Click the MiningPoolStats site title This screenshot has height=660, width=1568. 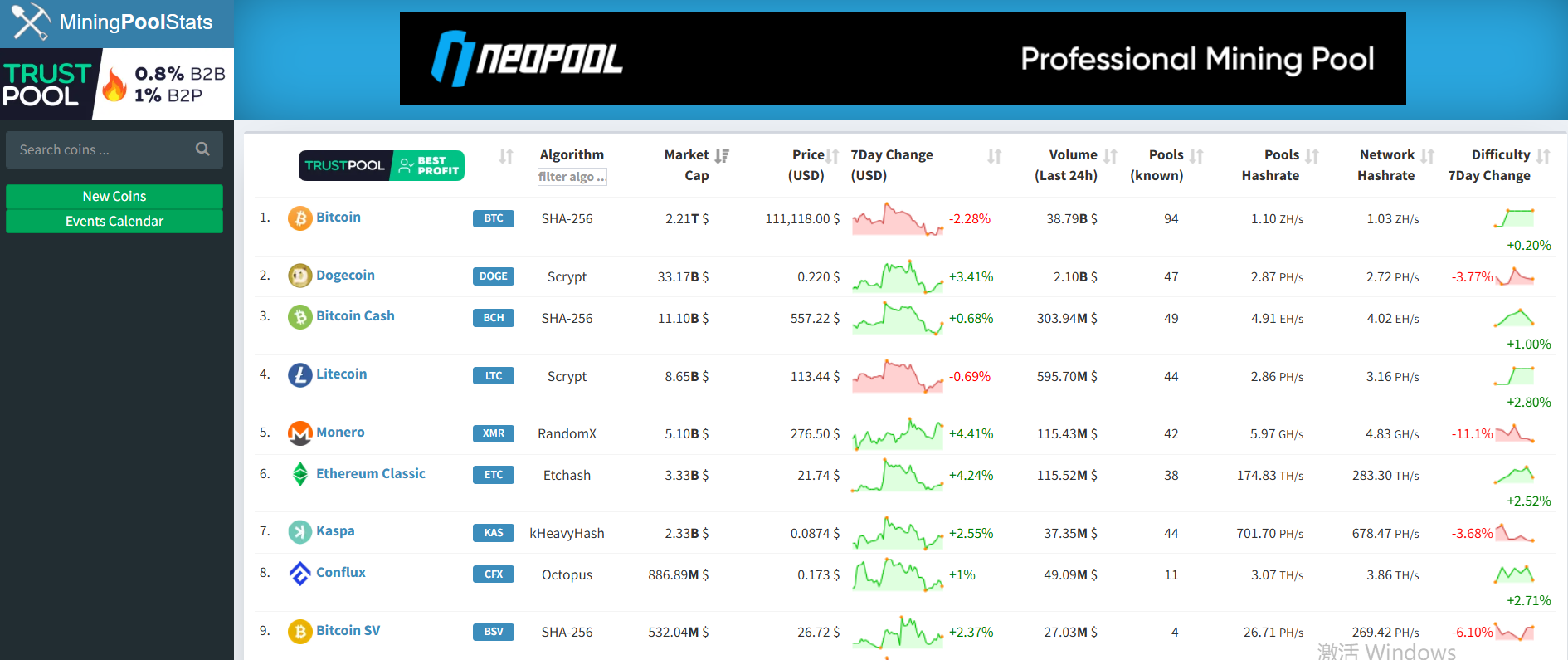pyautogui.click(x=136, y=22)
